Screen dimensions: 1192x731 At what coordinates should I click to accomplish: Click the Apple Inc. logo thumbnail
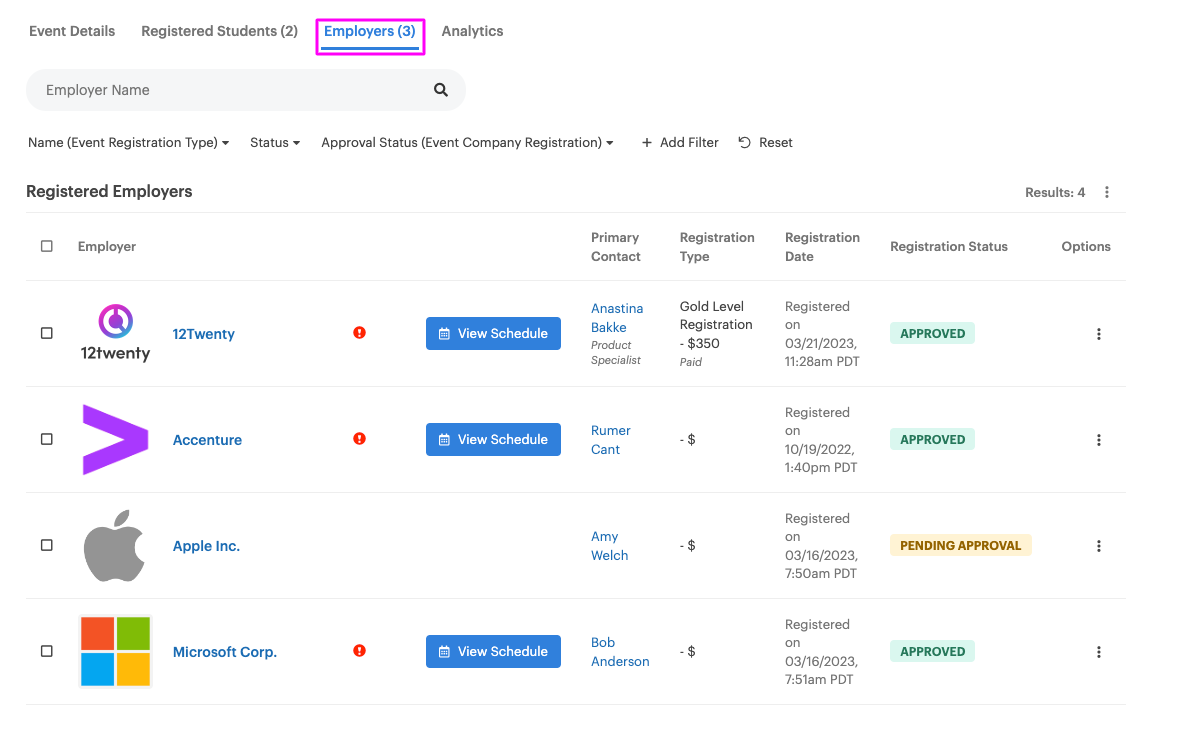click(x=115, y=546)
